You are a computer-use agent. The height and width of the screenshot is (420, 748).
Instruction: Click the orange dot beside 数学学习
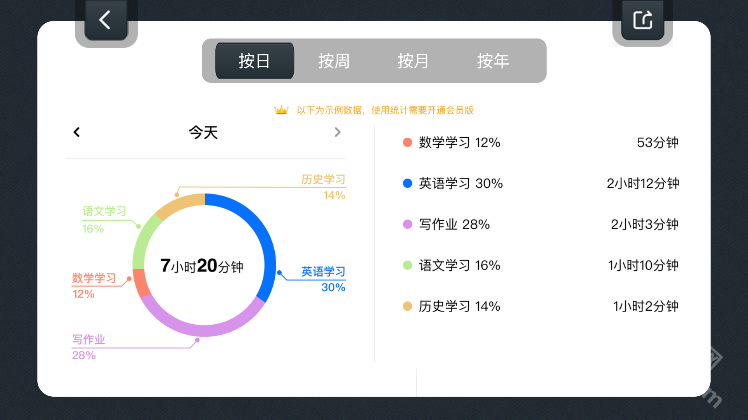(x=407, y=142)
